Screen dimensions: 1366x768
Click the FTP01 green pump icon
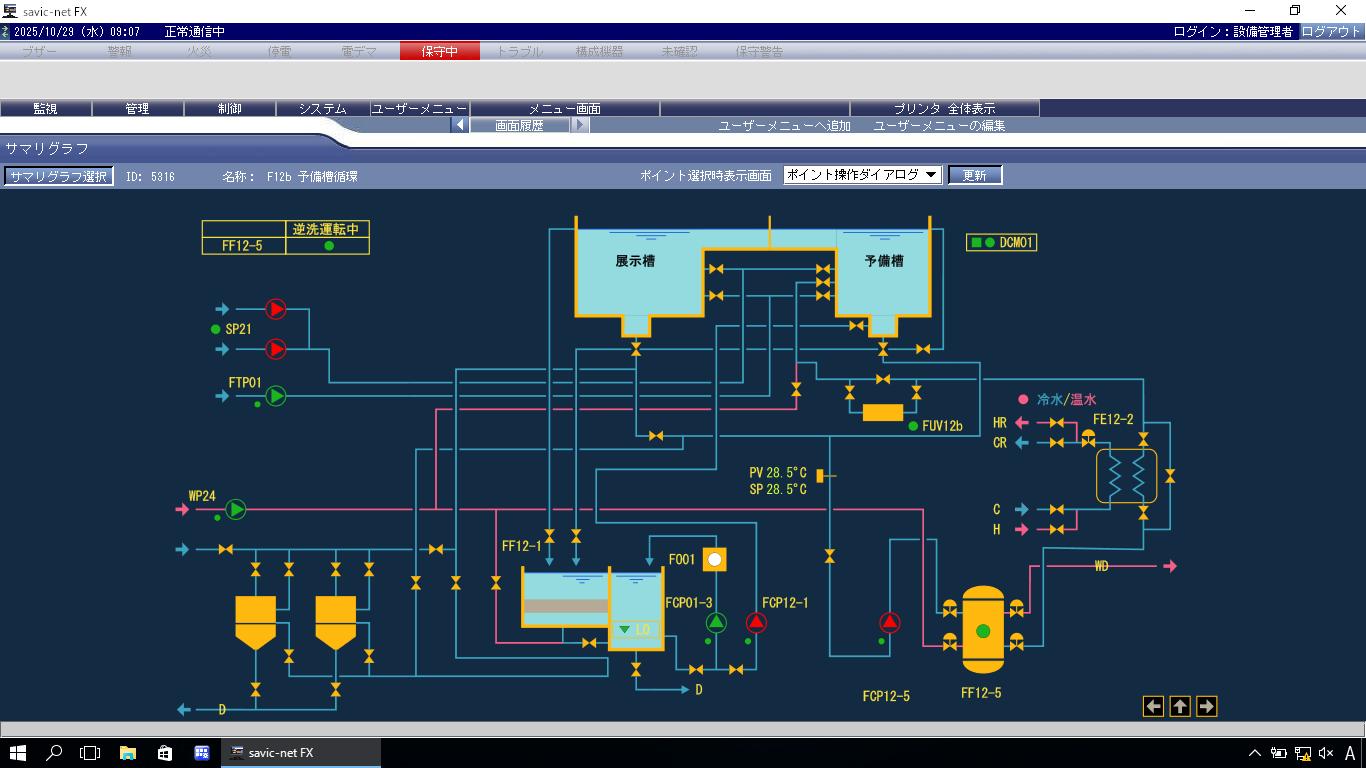click(275, 396)
